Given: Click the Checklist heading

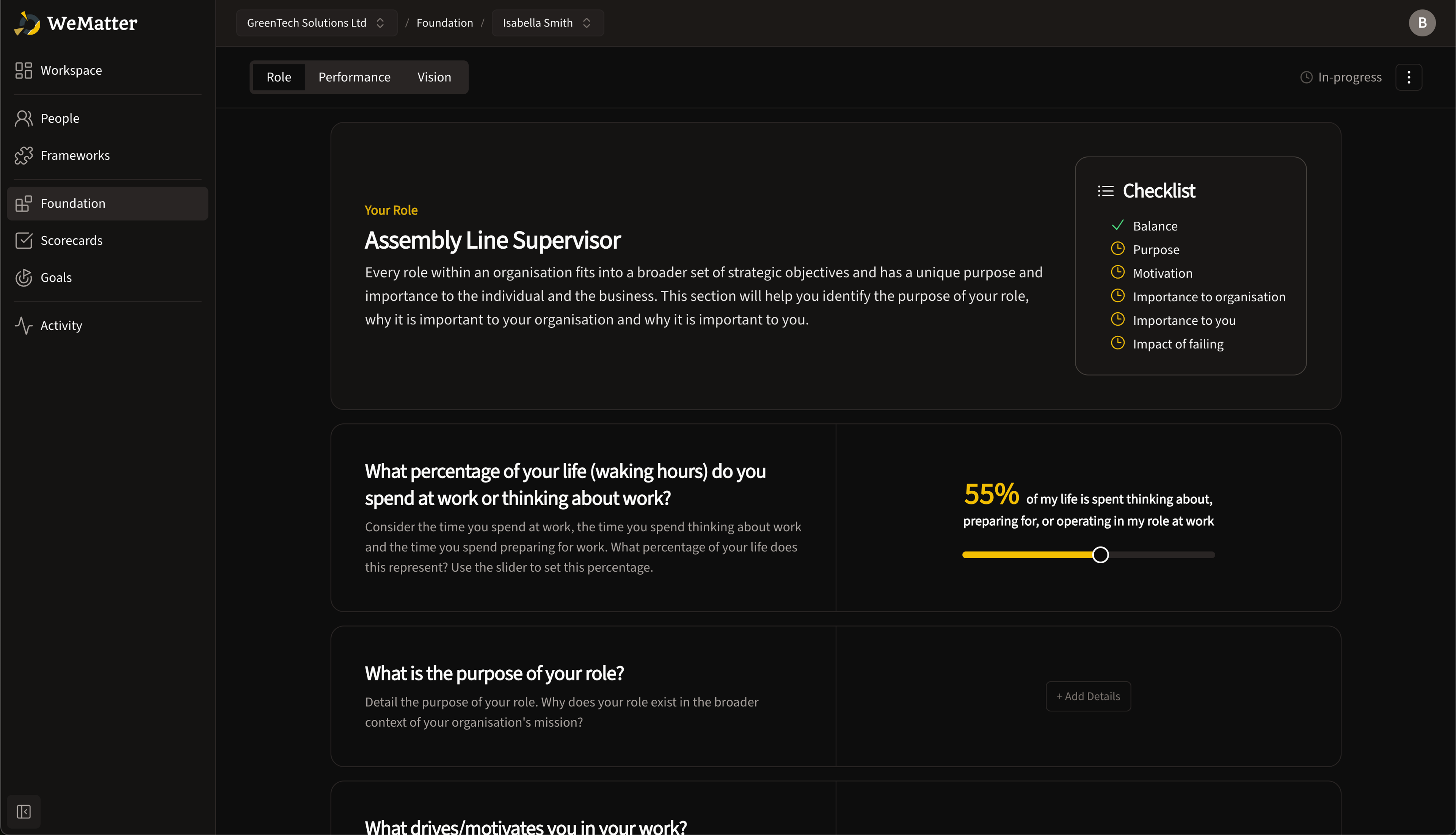Looking at the screenshot, I should coord(1159,191).
